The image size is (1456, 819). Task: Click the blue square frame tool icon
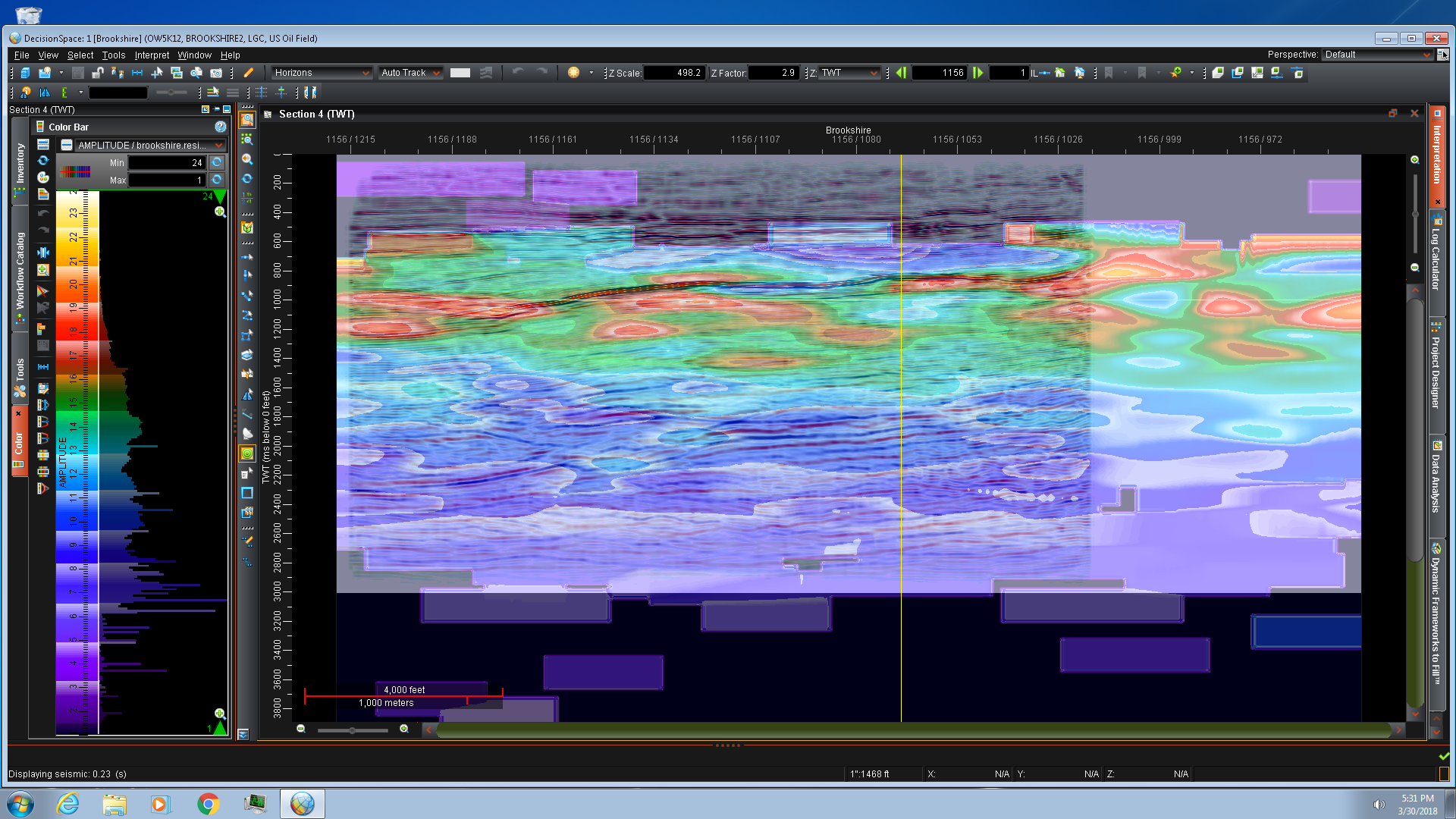pos(247,493)
